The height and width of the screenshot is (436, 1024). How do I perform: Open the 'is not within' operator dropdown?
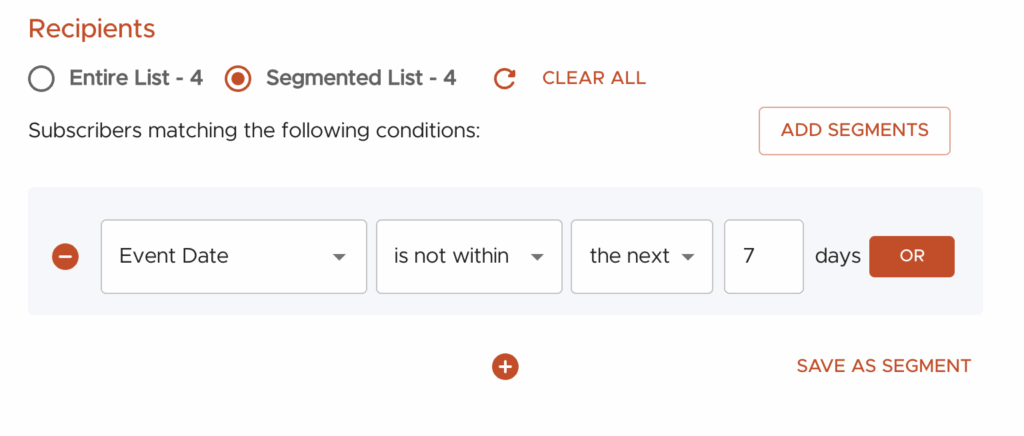(x=468, y=257)
